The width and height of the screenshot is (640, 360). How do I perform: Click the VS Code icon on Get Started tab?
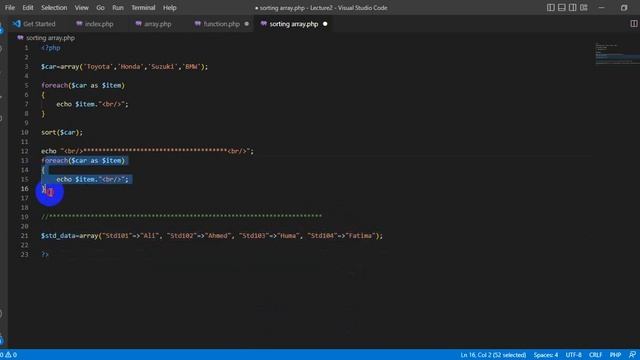17,24
